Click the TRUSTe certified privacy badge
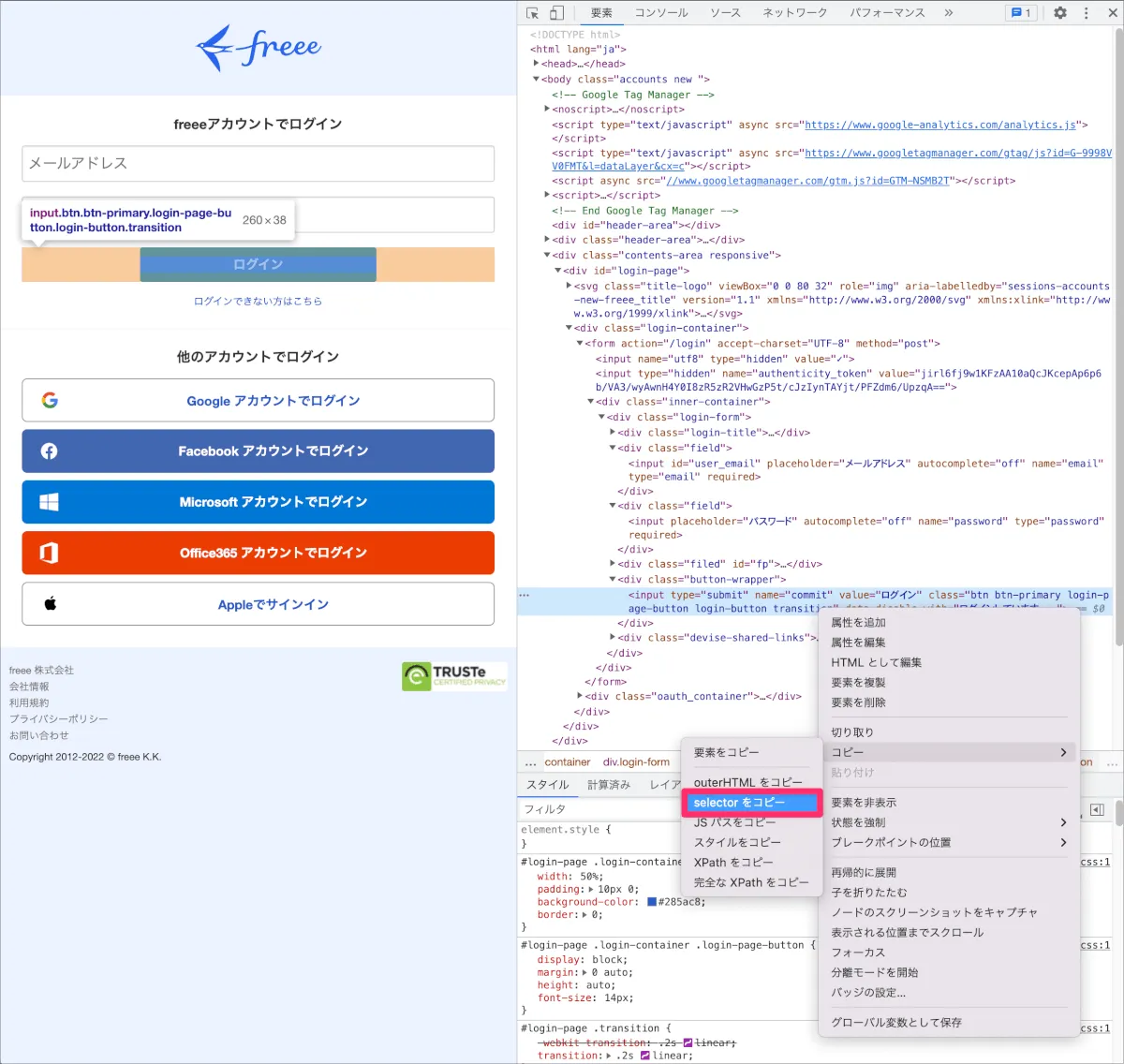The height and width of the screenshot is (1064, 1124). (454, 675)
